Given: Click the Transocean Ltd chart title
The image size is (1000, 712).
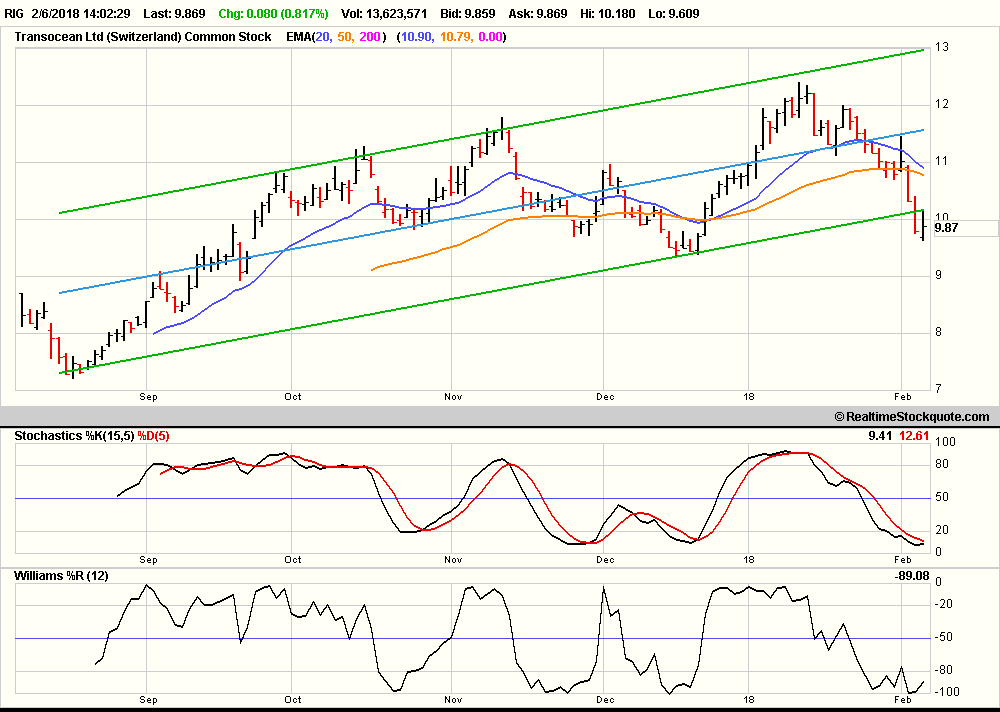Looking at the screenshot, I should point(143,37).
